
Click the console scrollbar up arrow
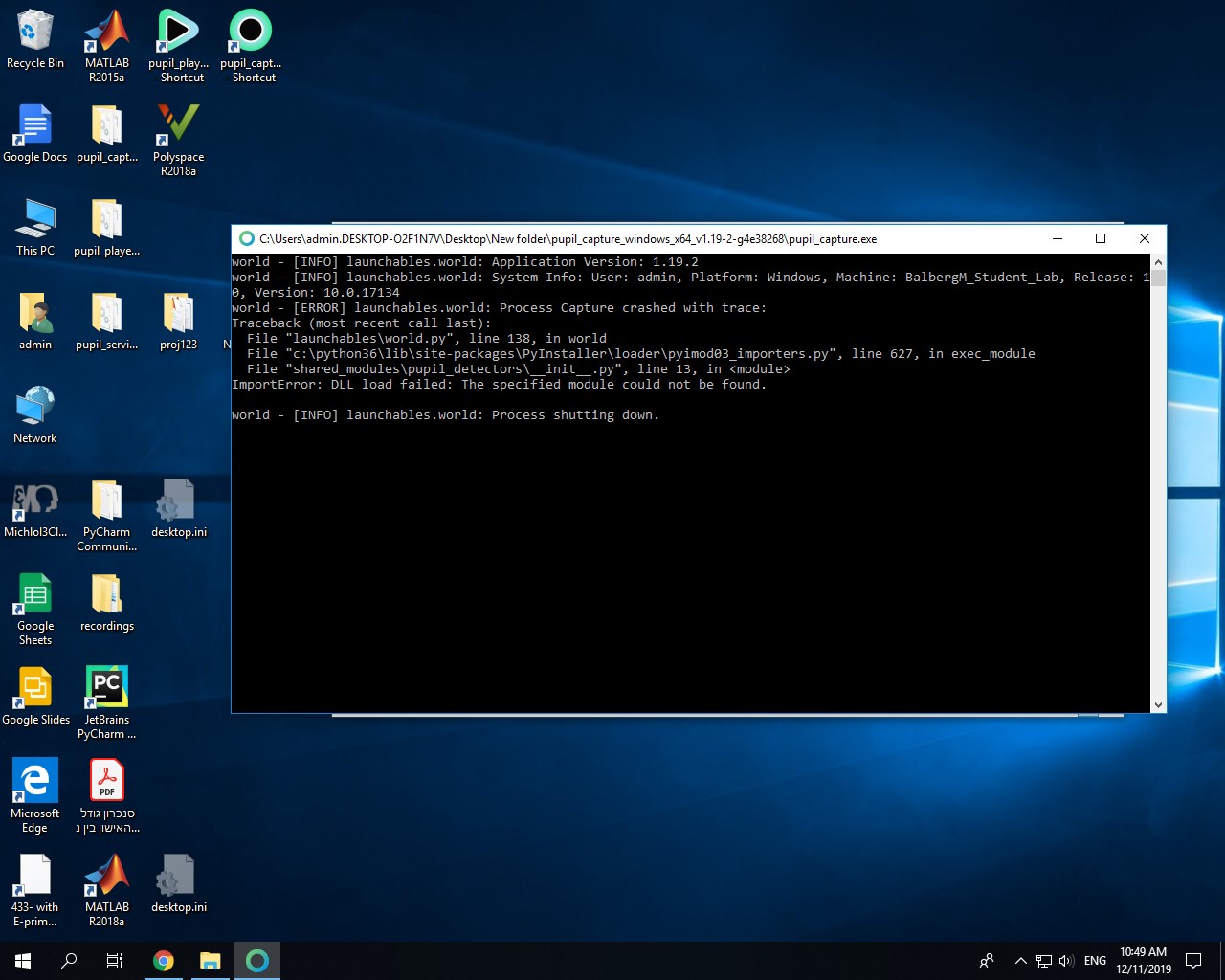1158,261
